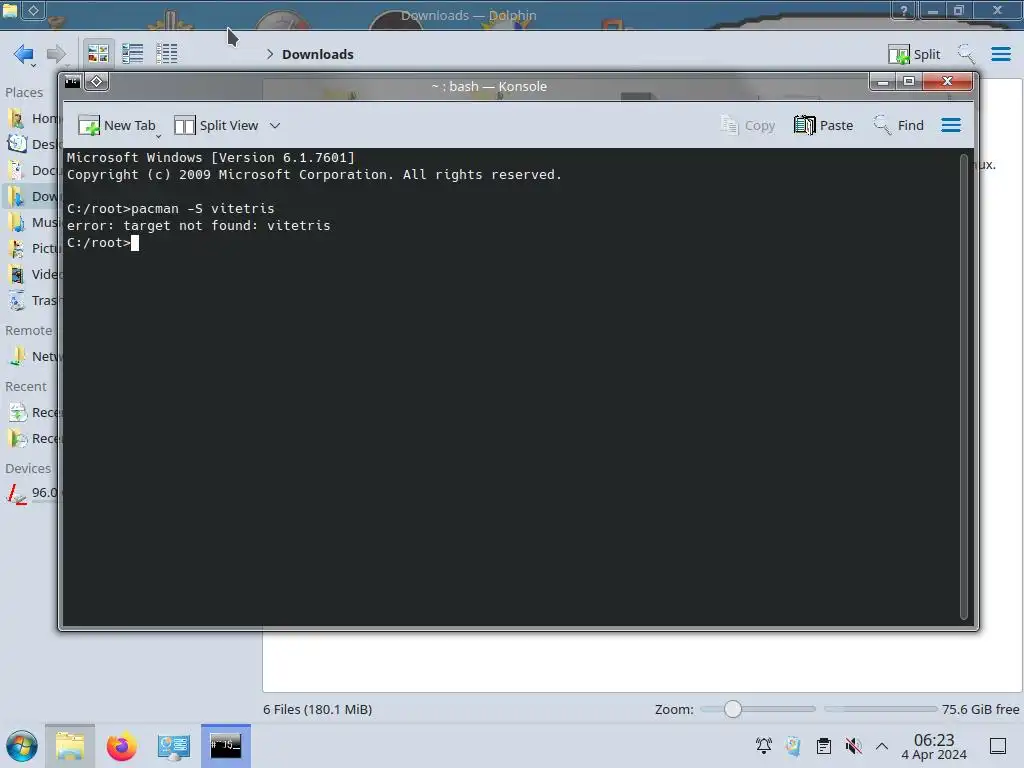Click the free space bar in Dolphin
This screenshot has width=1024, height=768.
[x=880, y=709]
